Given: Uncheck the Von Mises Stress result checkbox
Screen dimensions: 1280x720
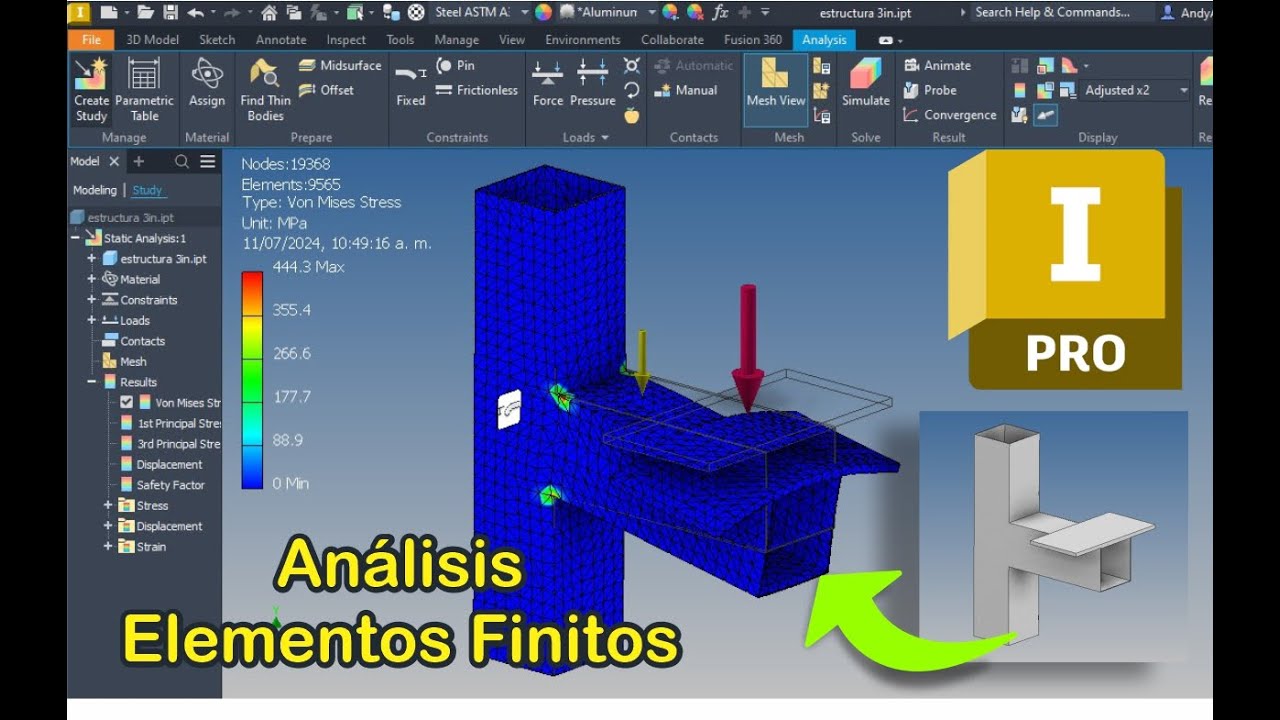Looking at the screenshot, I should pyautogui.click(x=126, y=402).
